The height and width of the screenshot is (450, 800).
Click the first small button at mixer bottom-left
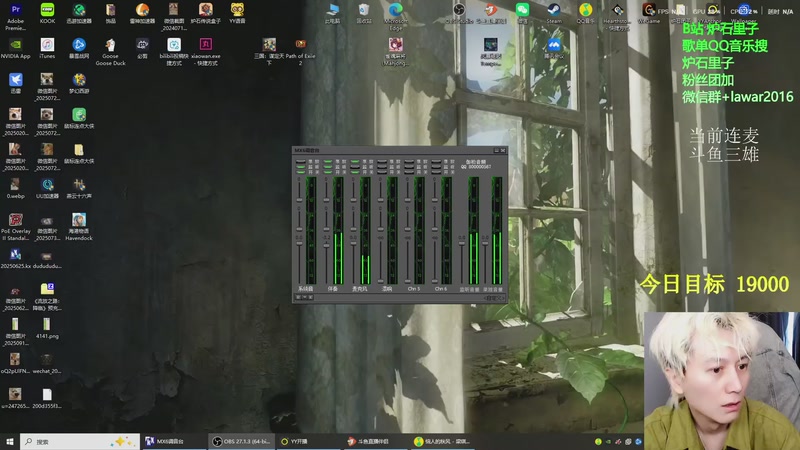pos(298,297)
